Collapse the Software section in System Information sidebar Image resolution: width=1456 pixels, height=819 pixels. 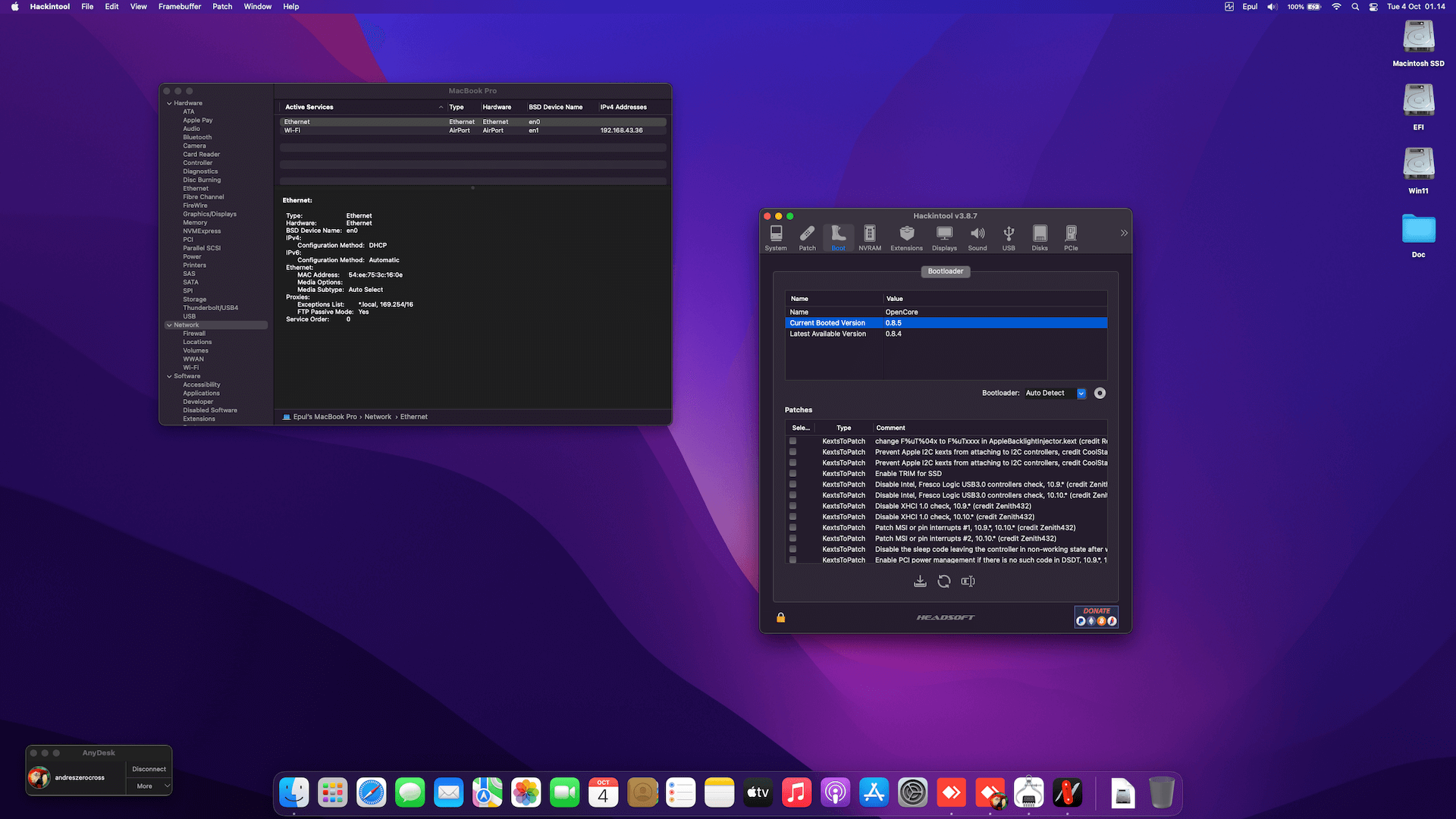169,376
